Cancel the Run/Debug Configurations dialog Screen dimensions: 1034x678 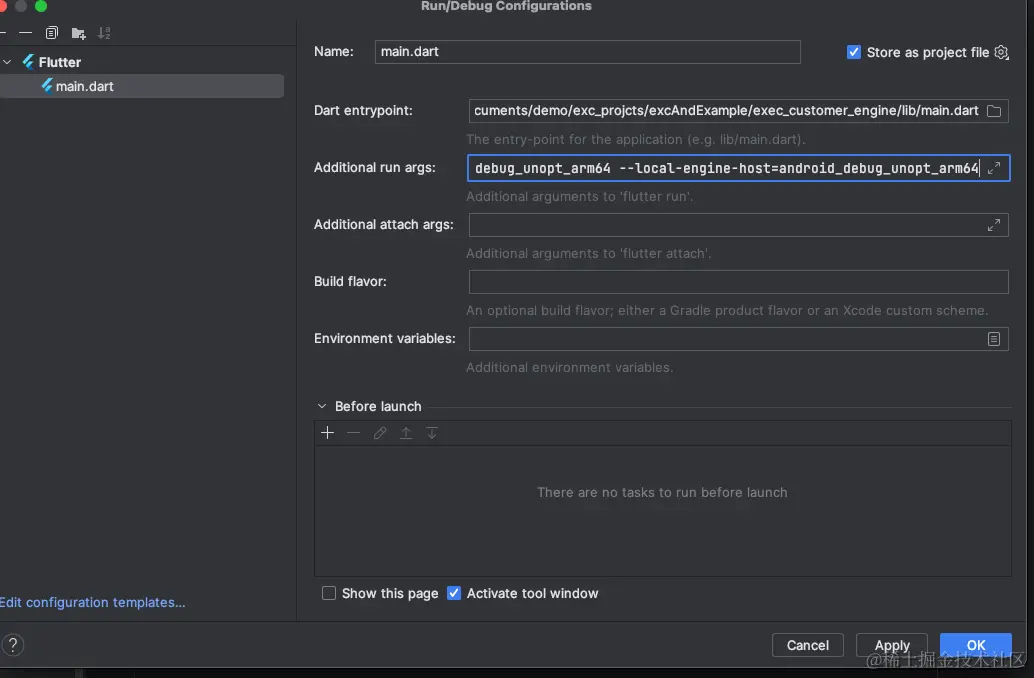click(808, 645)
